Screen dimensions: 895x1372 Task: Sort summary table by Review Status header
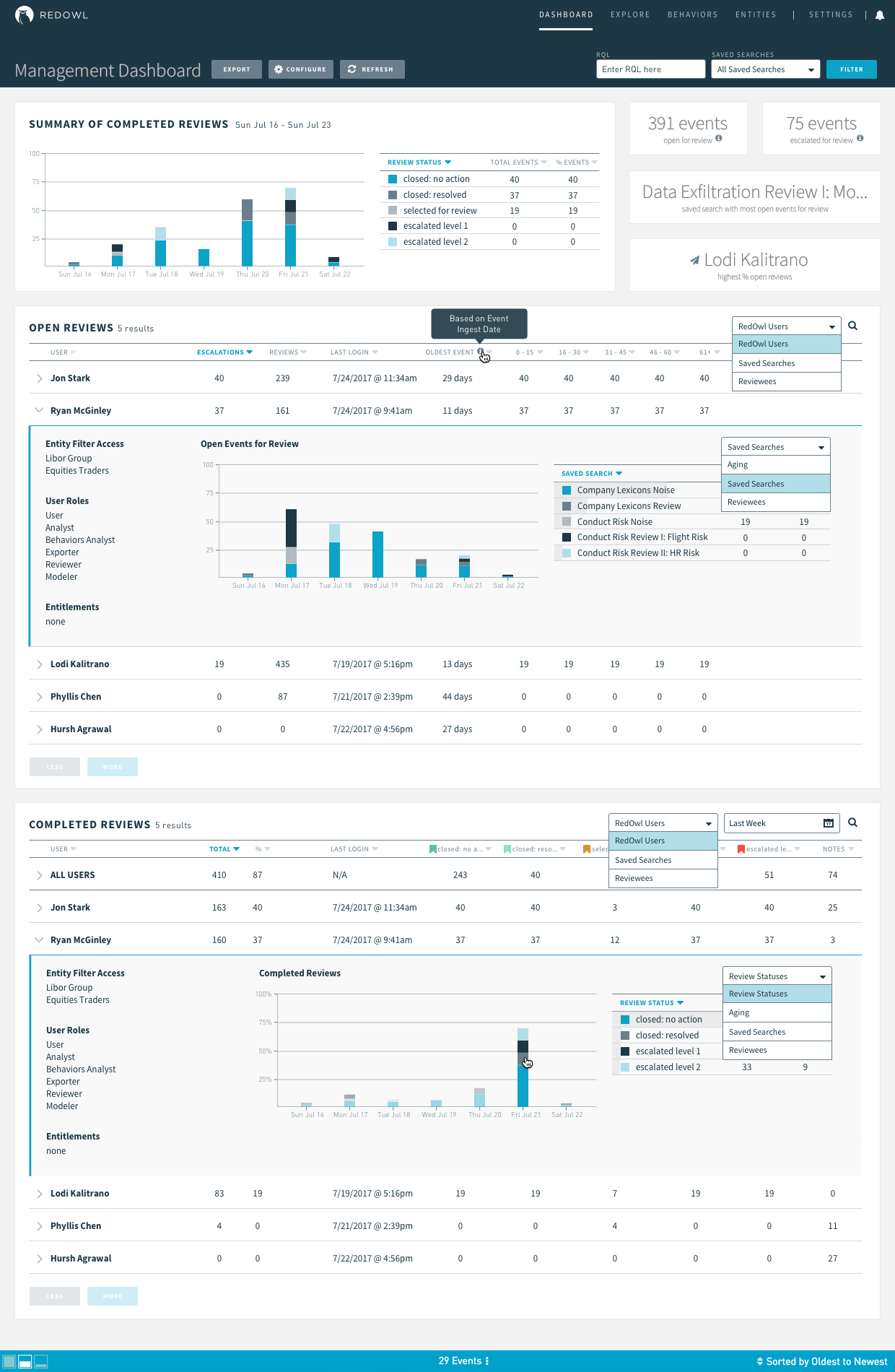tap(419, 162)
